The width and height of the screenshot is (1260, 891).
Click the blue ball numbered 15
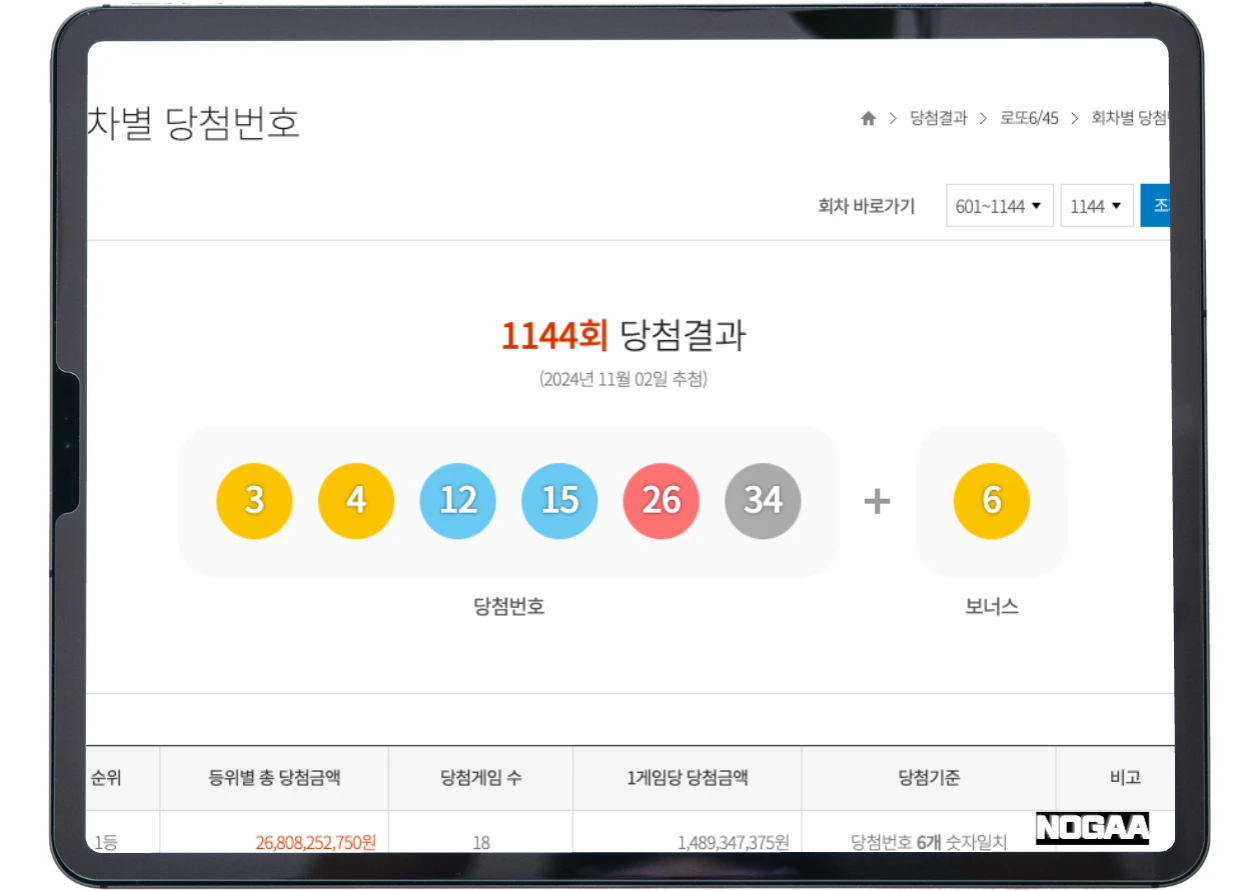click(x=560, y=501)
